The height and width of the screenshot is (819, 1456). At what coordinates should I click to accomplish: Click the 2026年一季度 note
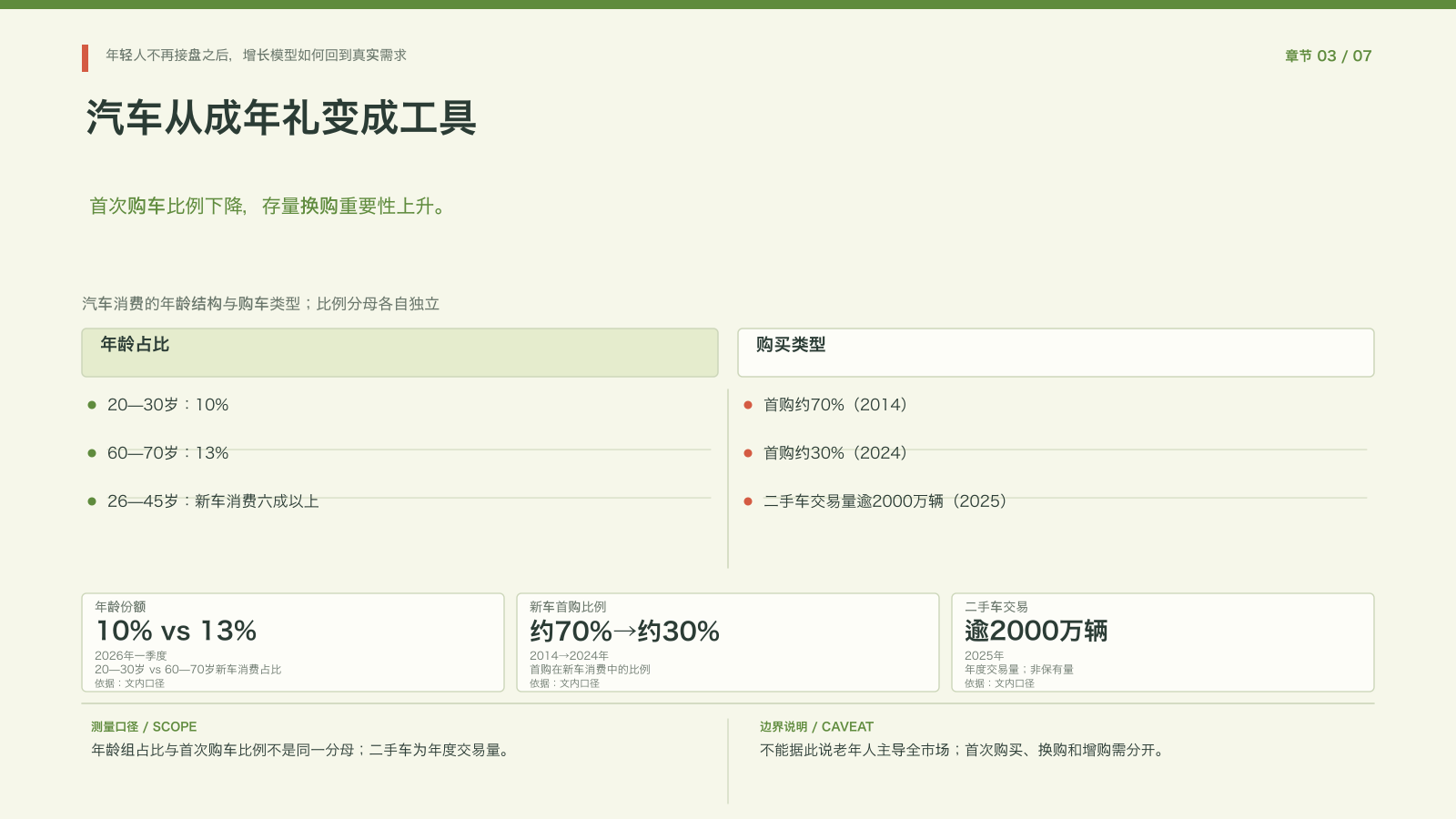[131, 656]
